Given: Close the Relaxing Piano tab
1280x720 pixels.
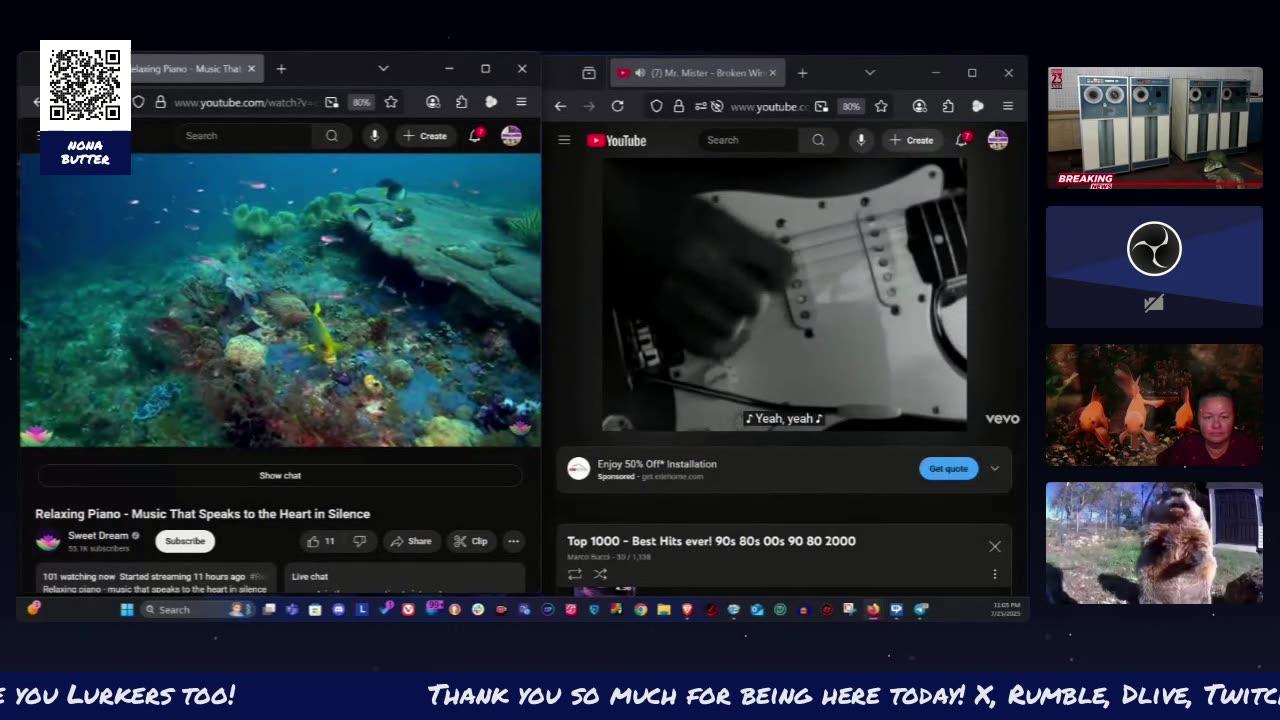Looking at the screenshot, I should (251, 69).
